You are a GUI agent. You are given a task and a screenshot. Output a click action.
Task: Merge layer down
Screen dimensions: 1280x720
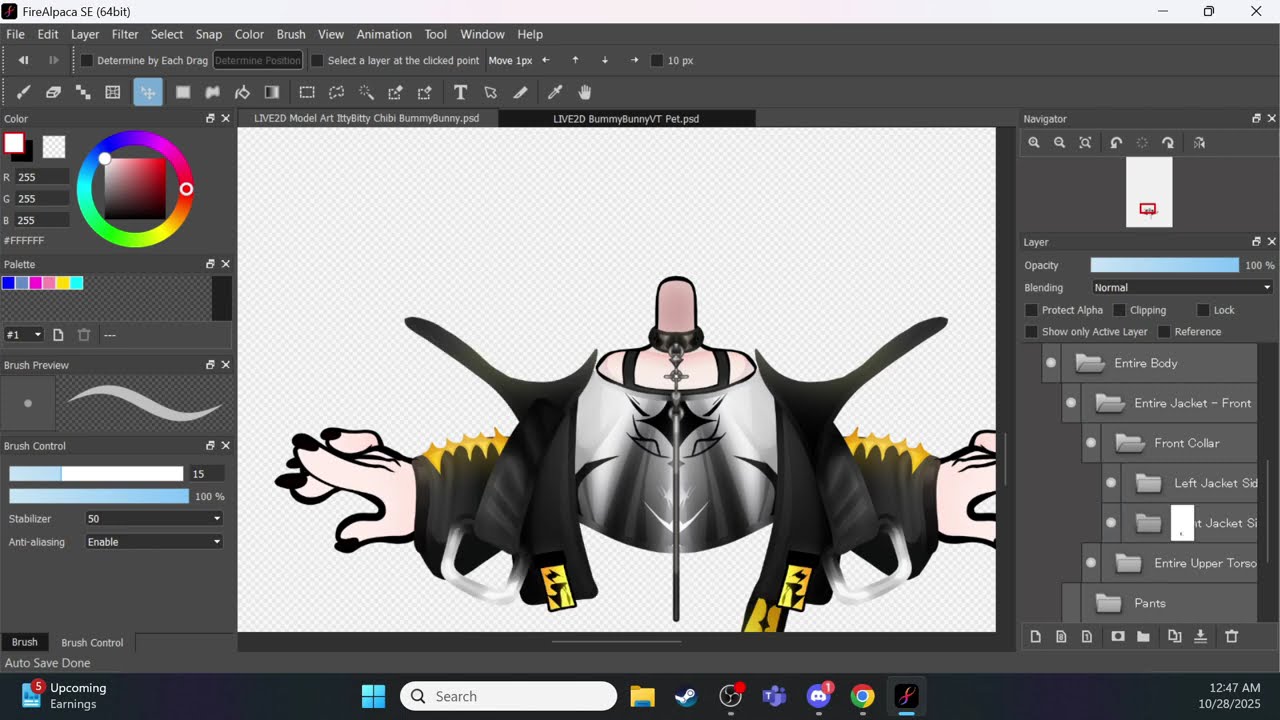click(x=1201, y=637)
